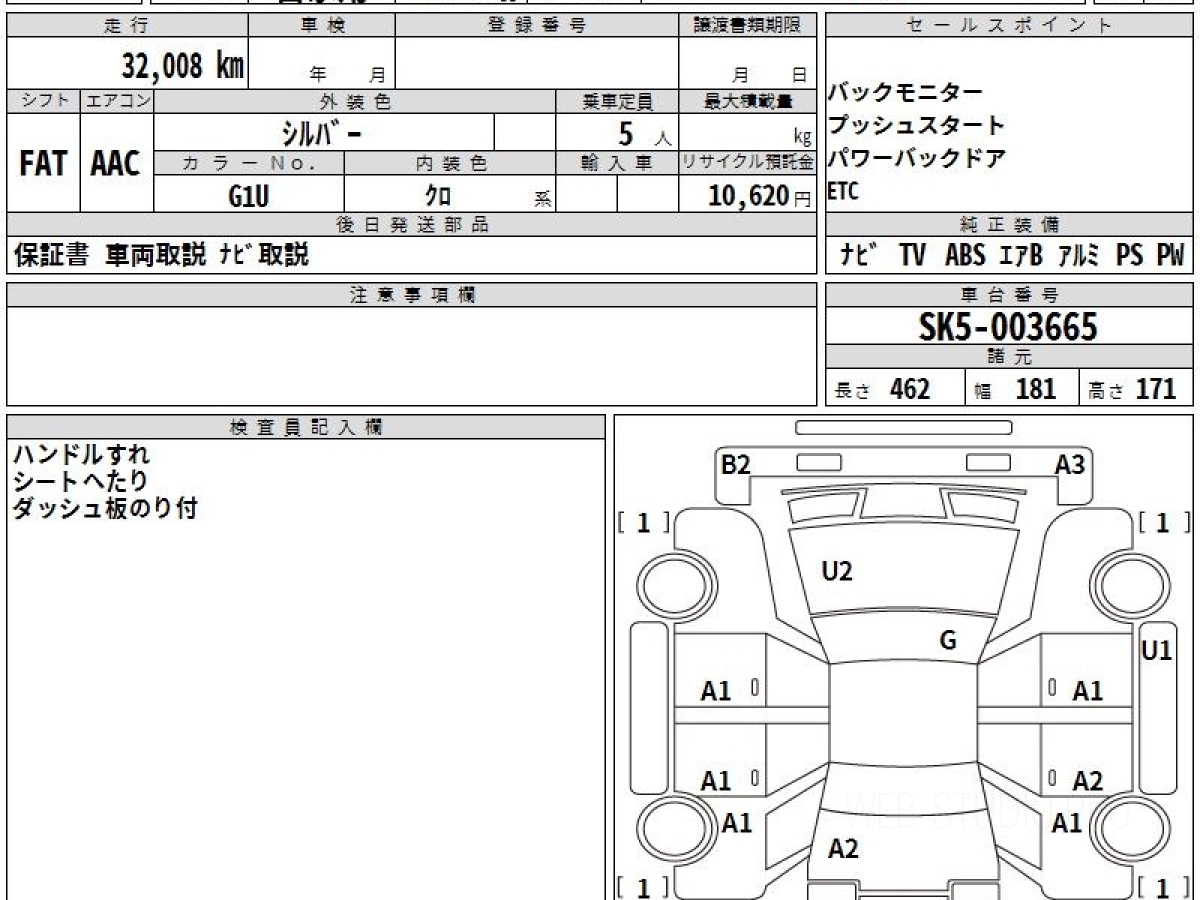Select the エアコン header cell
This screenshot has height=900, width=1200.
(x=117, y=101)
